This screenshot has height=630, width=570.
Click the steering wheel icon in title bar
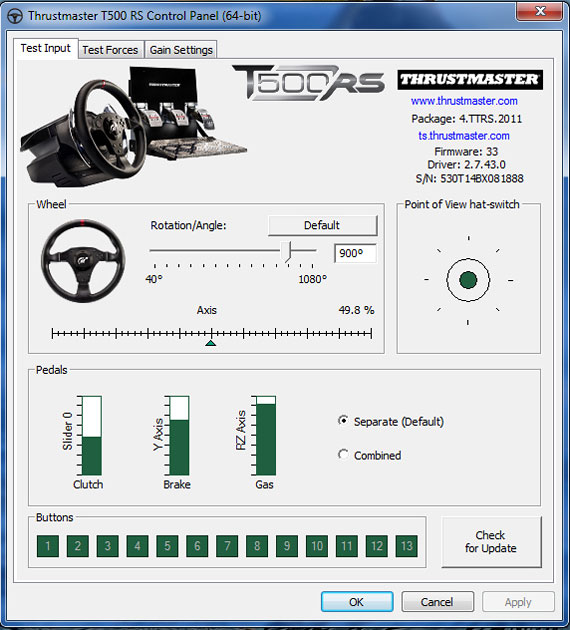pos(15,16)
